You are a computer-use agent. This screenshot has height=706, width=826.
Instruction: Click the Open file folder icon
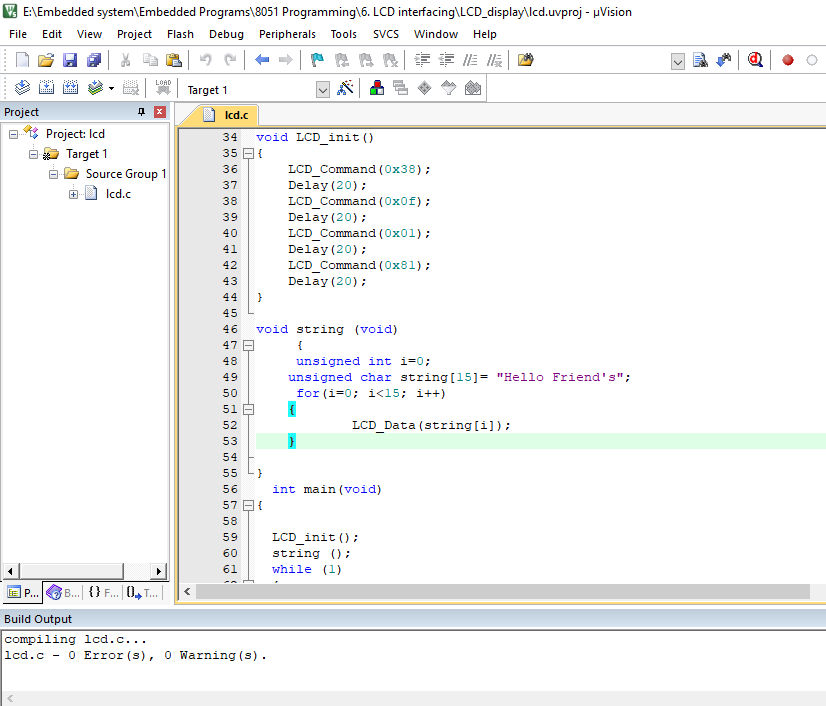click(46, 60)
